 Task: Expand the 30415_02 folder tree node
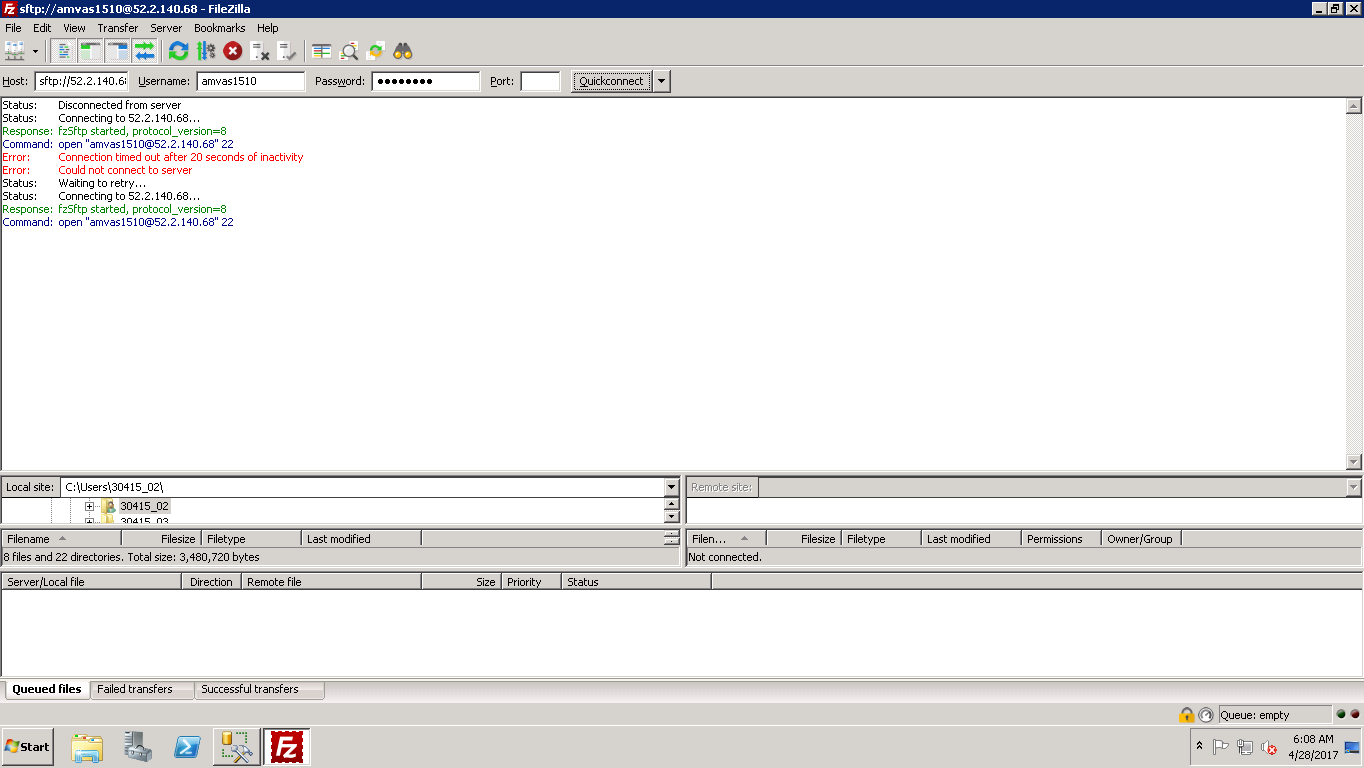click(89, 507)
